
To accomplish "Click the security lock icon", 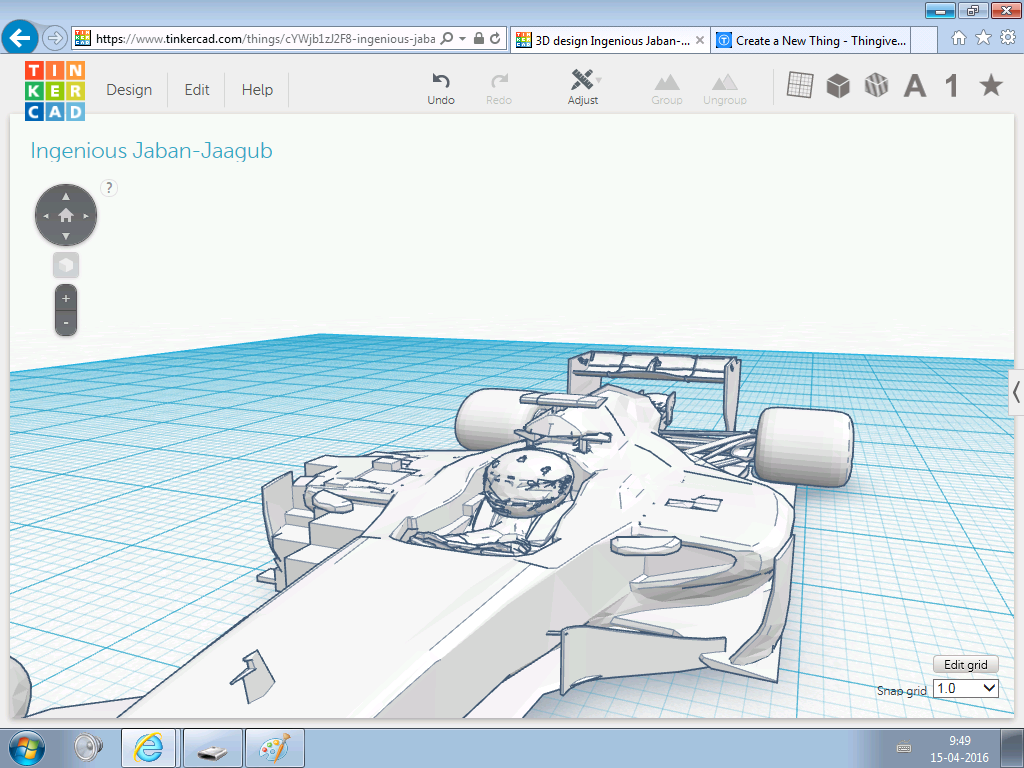I will 479,39.
